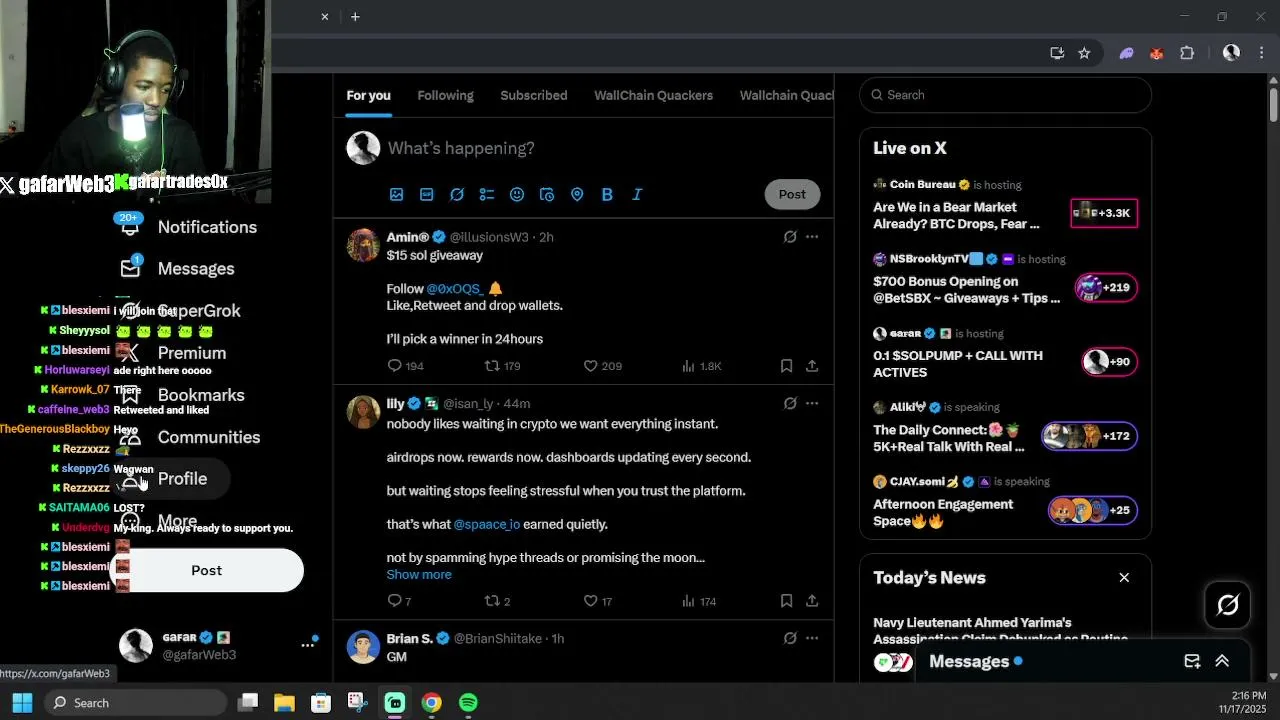1280x720 pixels.
Task: Bookmark lily's post
Action: pyautogui.click(x=786, y=601)
